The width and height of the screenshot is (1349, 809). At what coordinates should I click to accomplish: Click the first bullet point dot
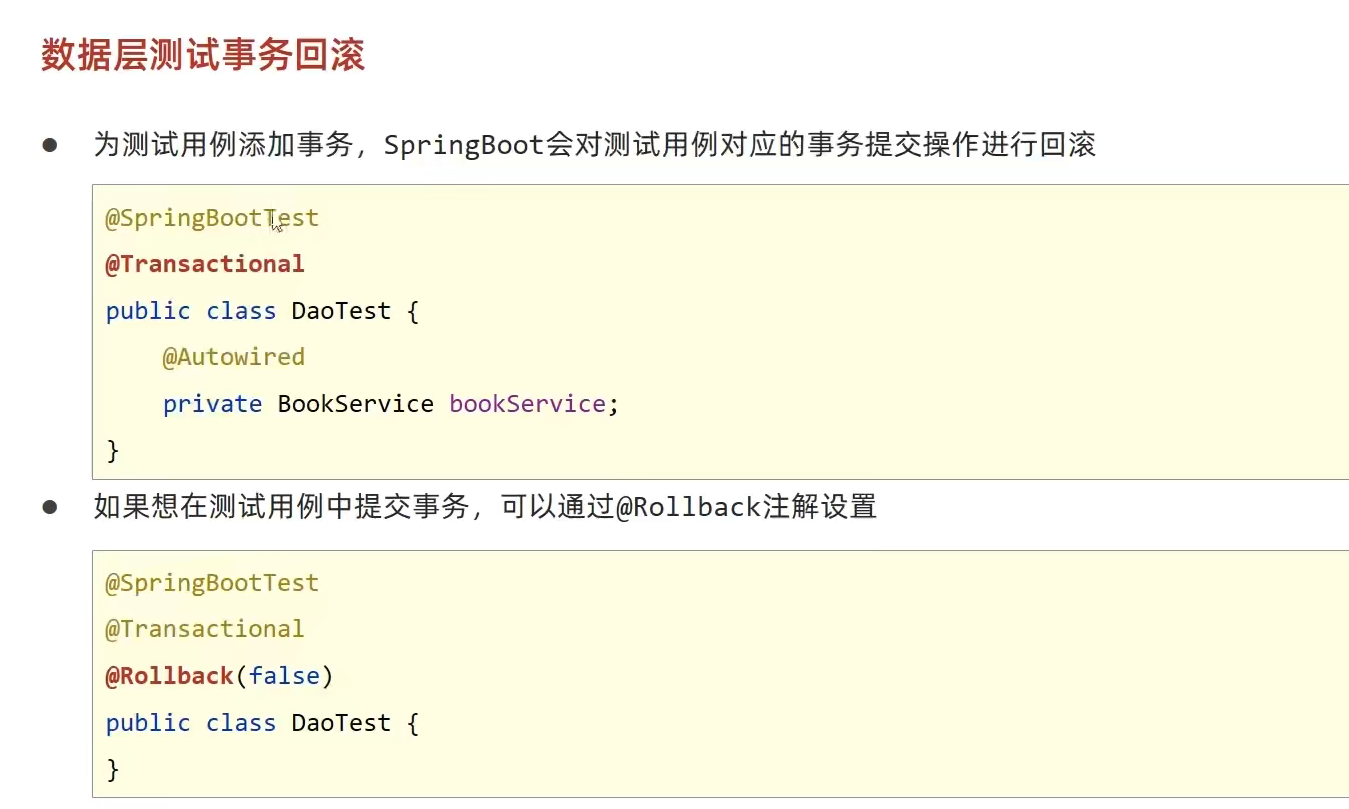point(50,145)
